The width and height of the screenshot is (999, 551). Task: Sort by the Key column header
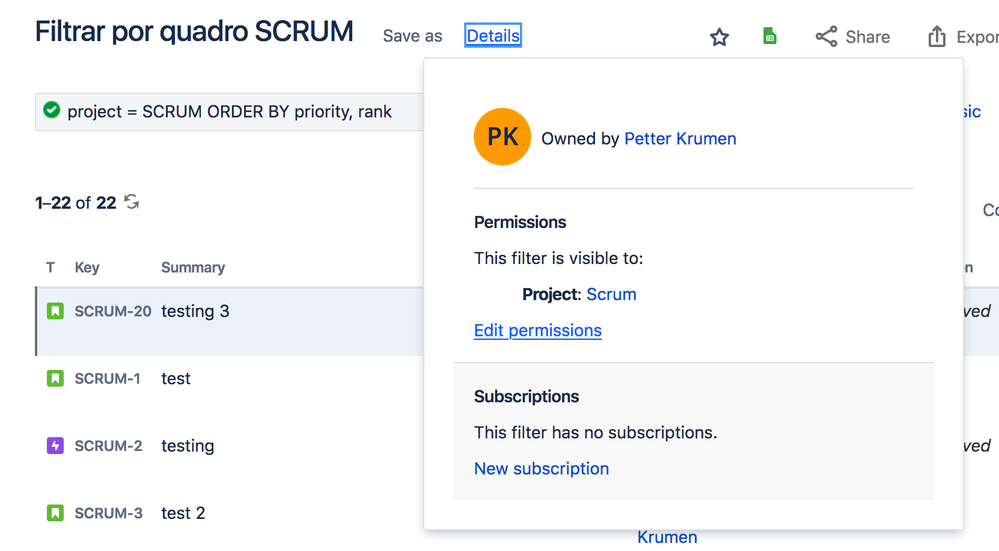(x=87, y=268)
